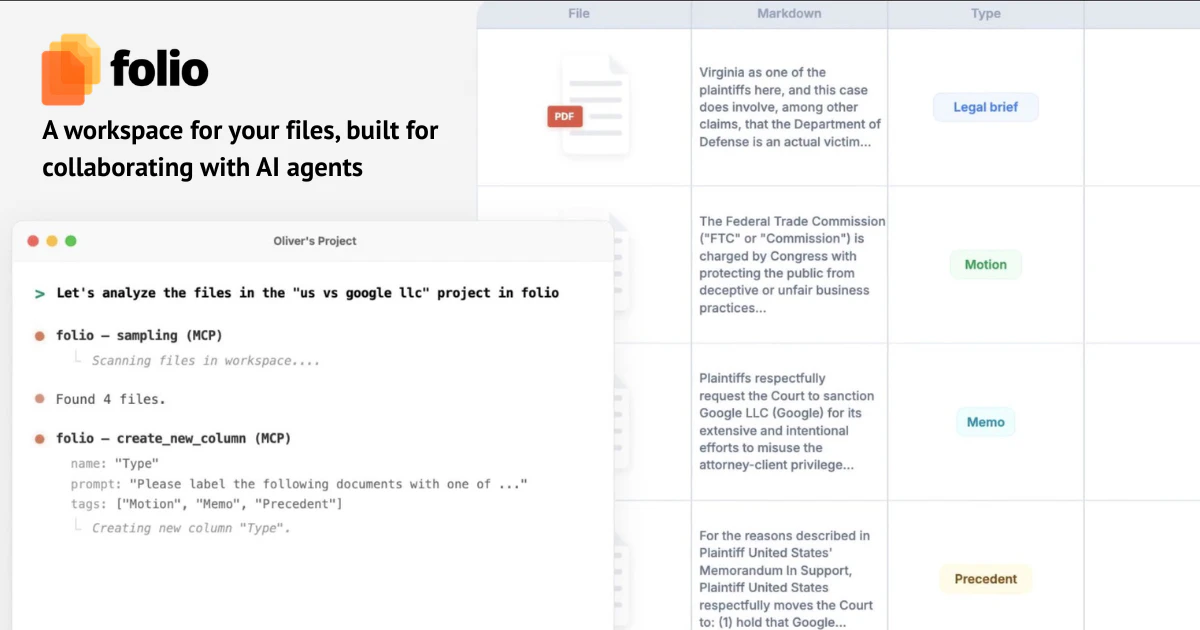
Task: Click the status dot next to 'Found 4 files.'
Action: tap(38, 398)
